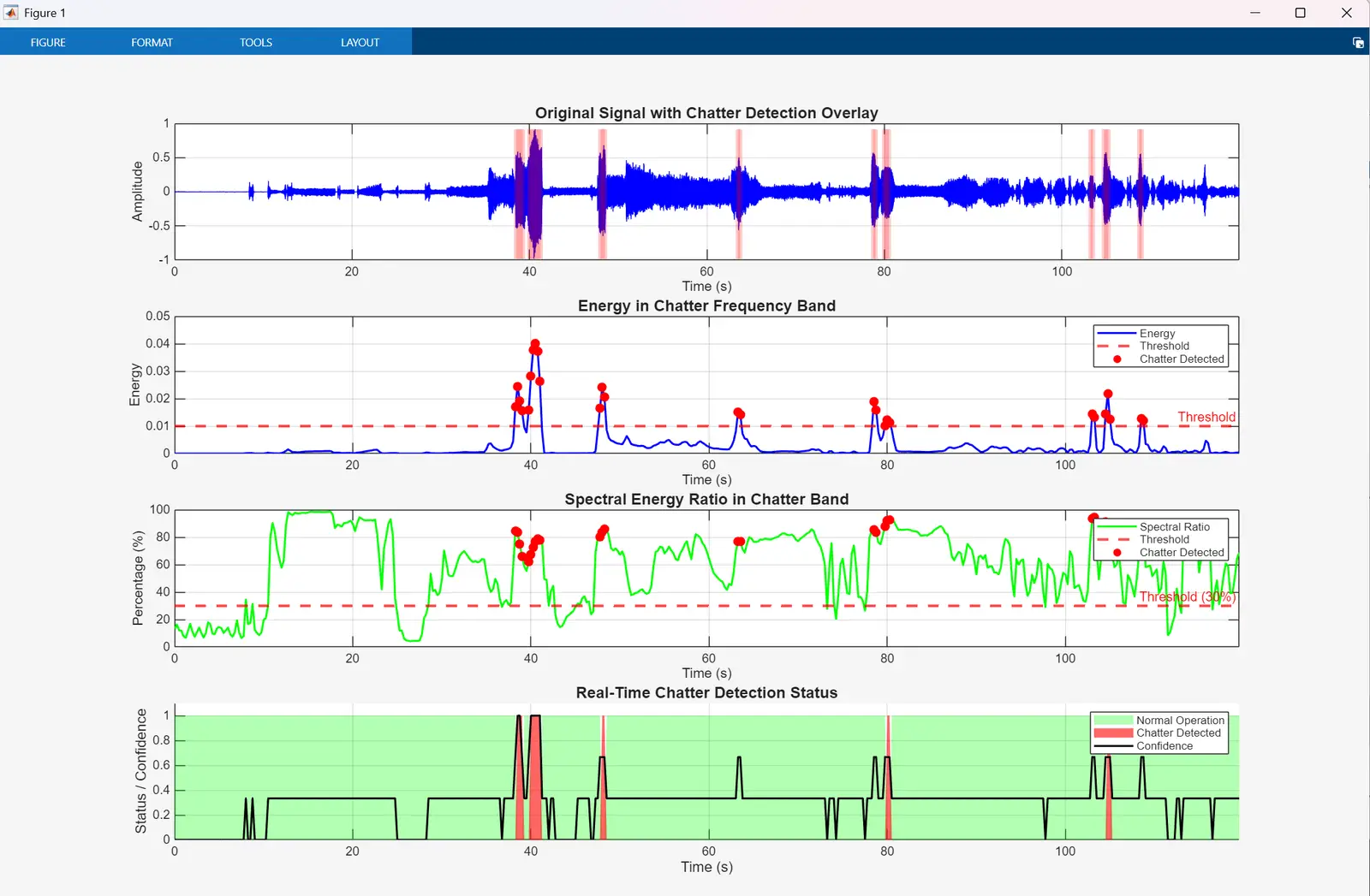The image size is (1370, 896).
Task: Click the toolstrip icon at right end of ribbon
Action: [x=1358, y=42]
